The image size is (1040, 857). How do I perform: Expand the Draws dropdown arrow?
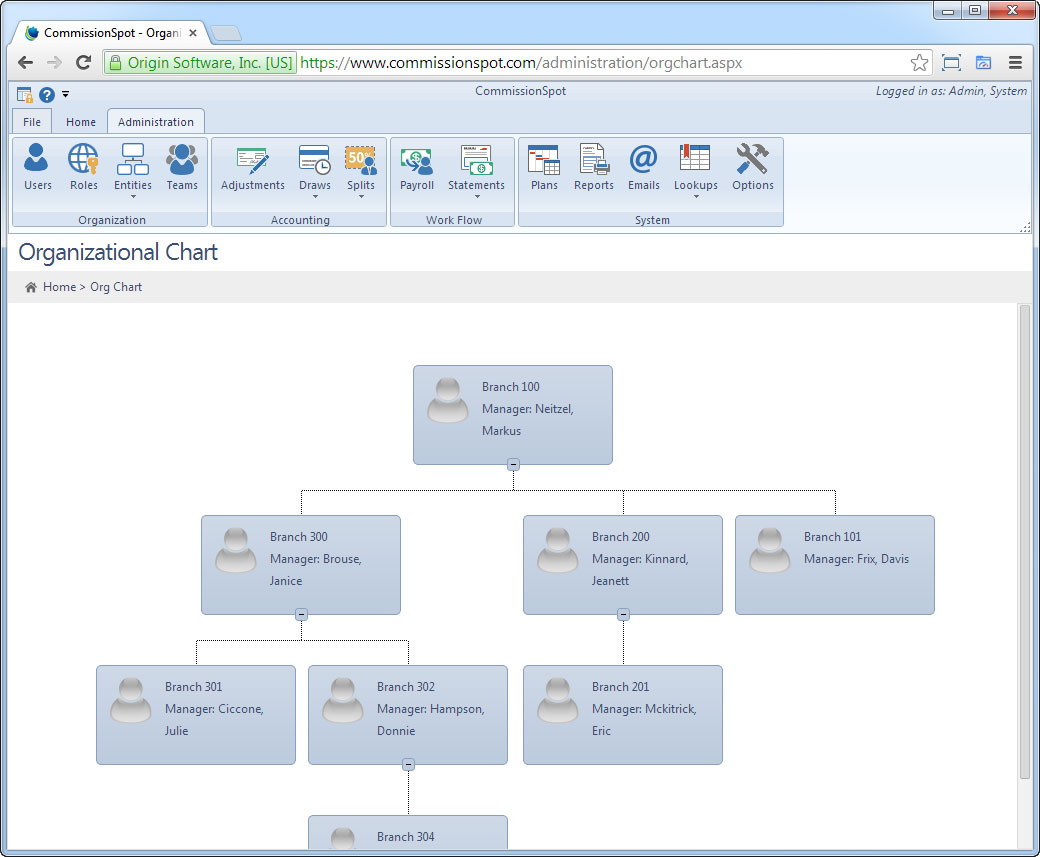[315, 197]
